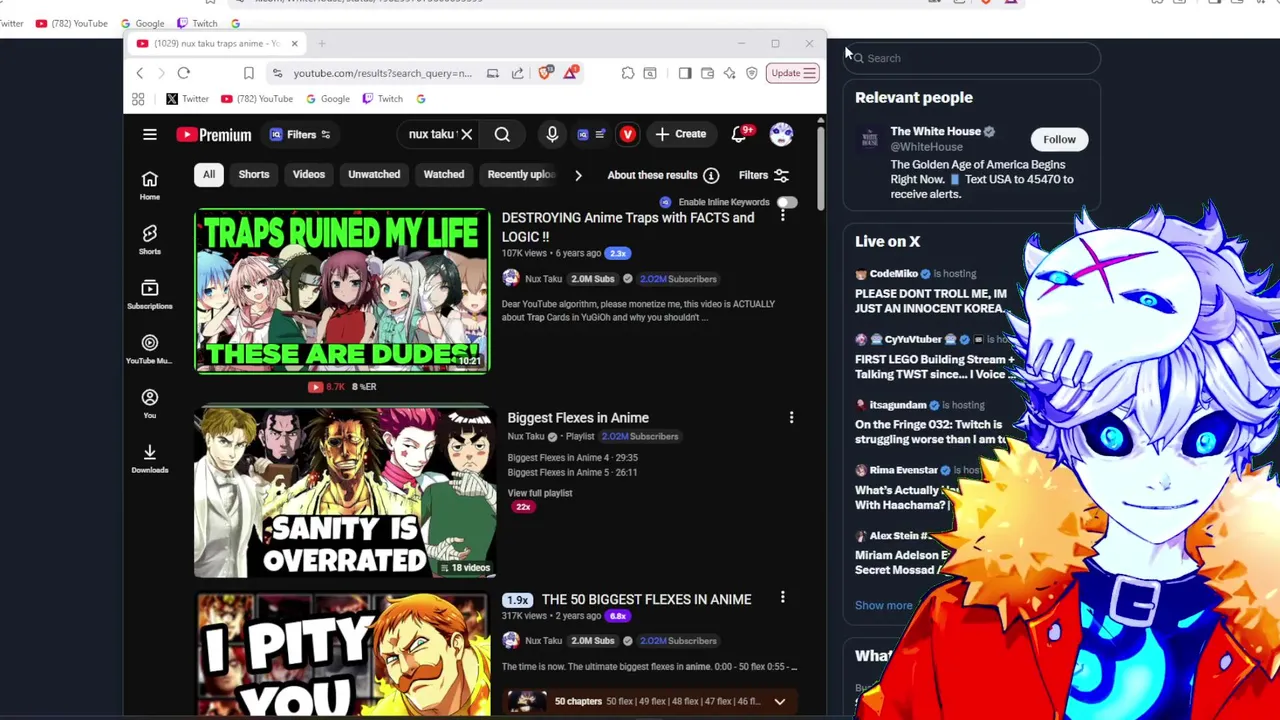Image resolution: width=1280 pixels, height=720 pixels.
Task: Run search with magnifier button
Action: point(502,134)
